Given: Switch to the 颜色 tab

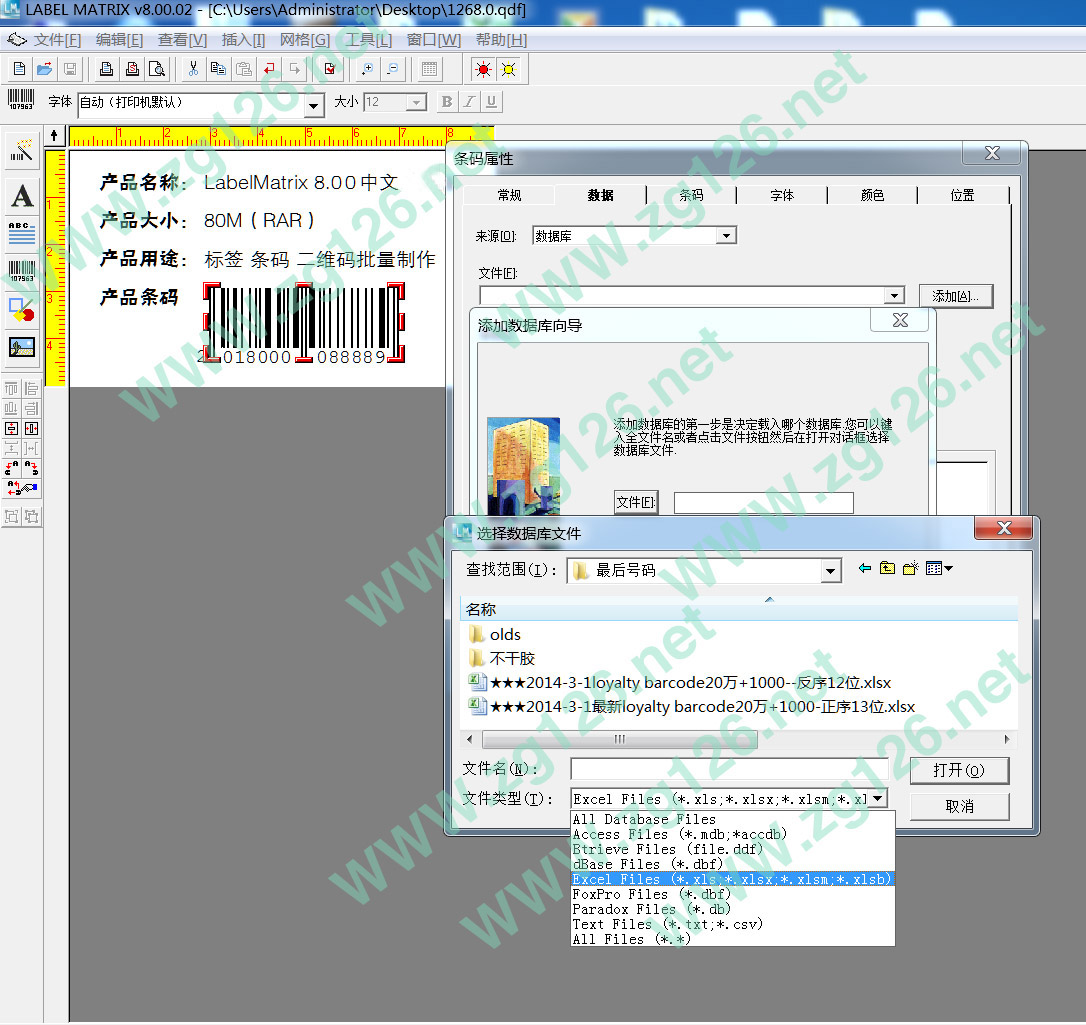Looking at the screenshot, I should tap(872, 195).
